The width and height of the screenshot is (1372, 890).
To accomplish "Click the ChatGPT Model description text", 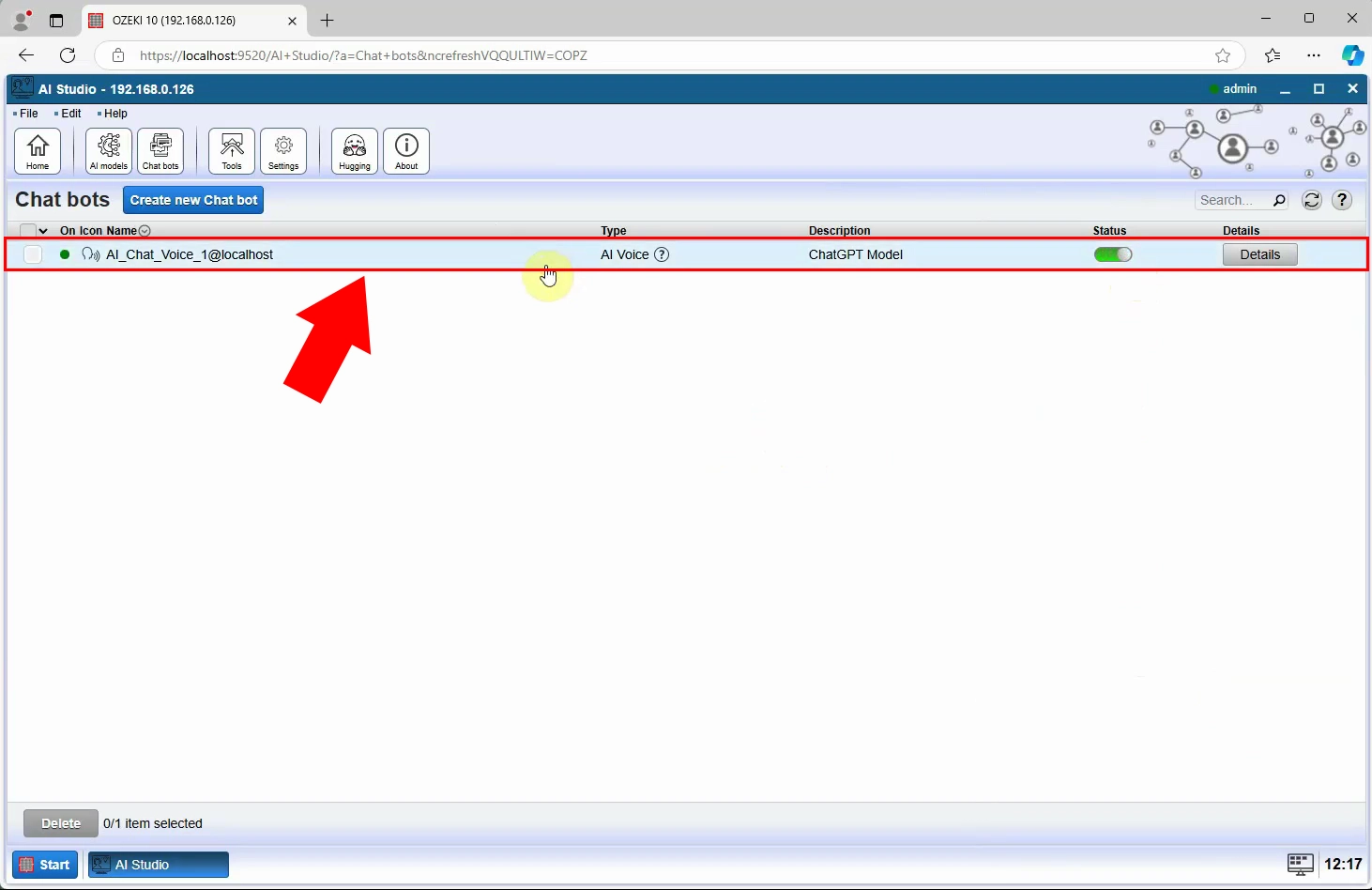I will (x=856, y=254).
